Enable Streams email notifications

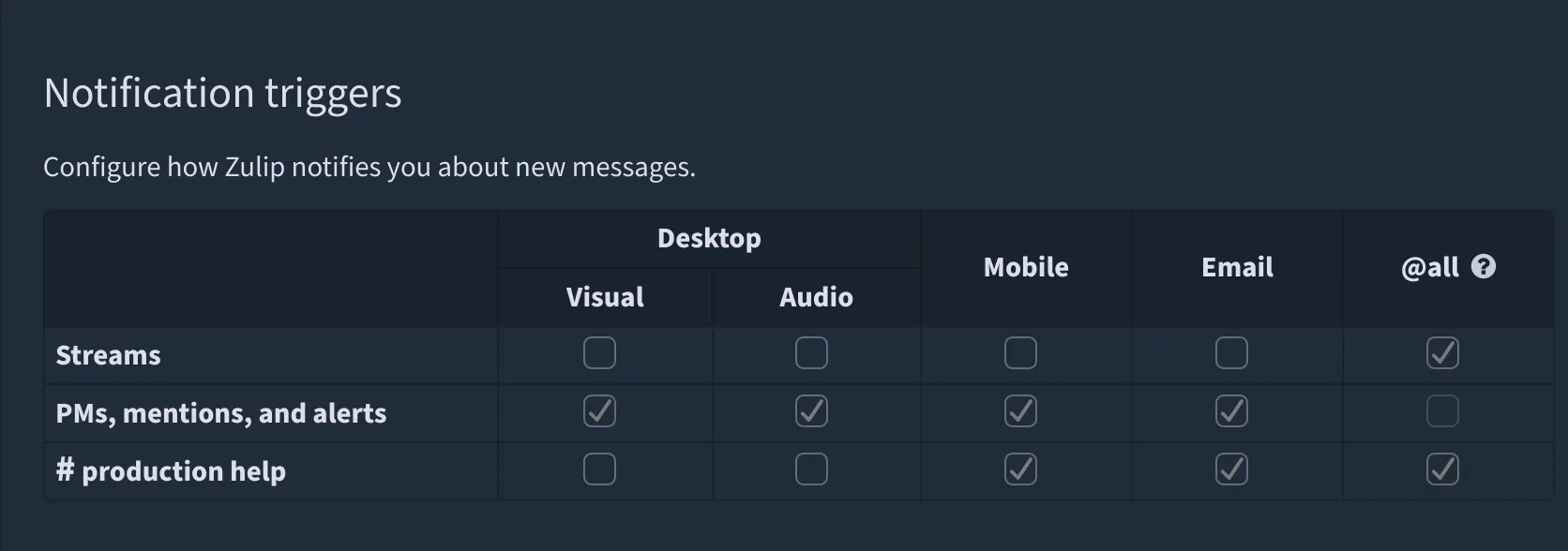click(1231, 353)
